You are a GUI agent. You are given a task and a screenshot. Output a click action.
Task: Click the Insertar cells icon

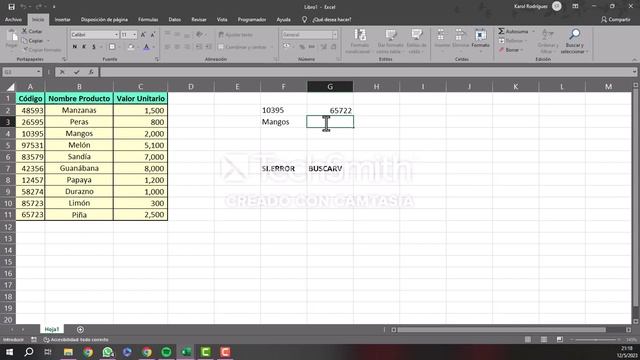[x=441, y=35]
